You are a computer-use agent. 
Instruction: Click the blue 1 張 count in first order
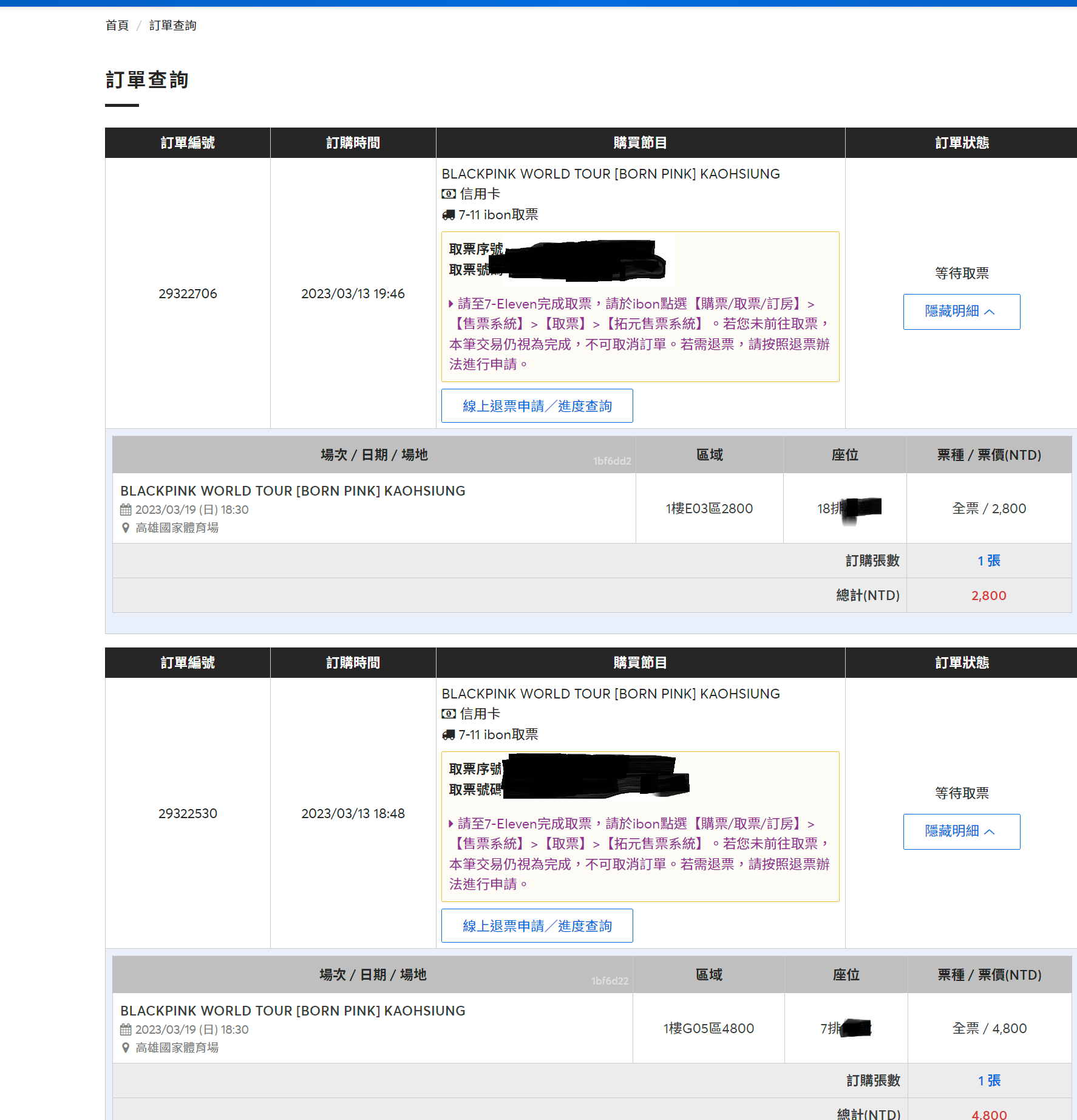point(988,561)
